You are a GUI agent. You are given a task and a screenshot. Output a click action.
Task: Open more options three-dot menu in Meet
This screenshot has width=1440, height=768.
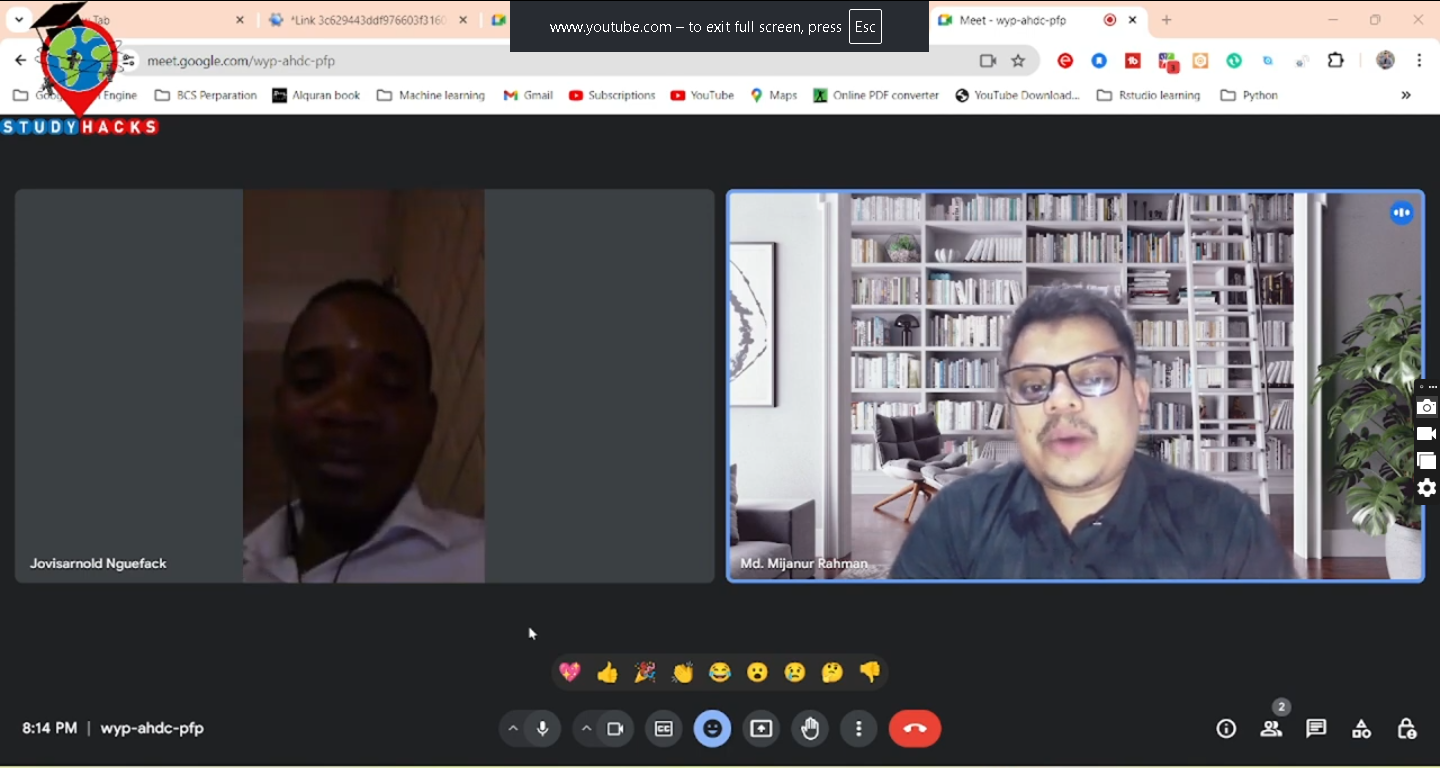pos(858,729)
